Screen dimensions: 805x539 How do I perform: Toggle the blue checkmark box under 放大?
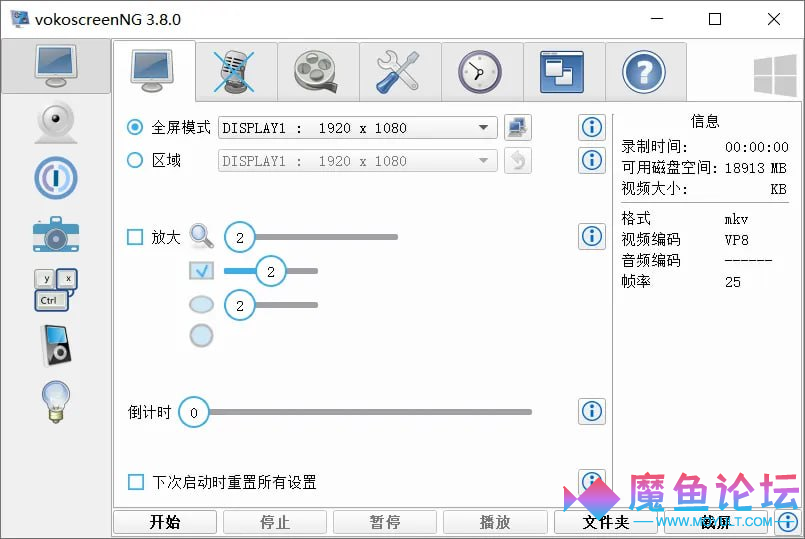(x=201, y=271)
